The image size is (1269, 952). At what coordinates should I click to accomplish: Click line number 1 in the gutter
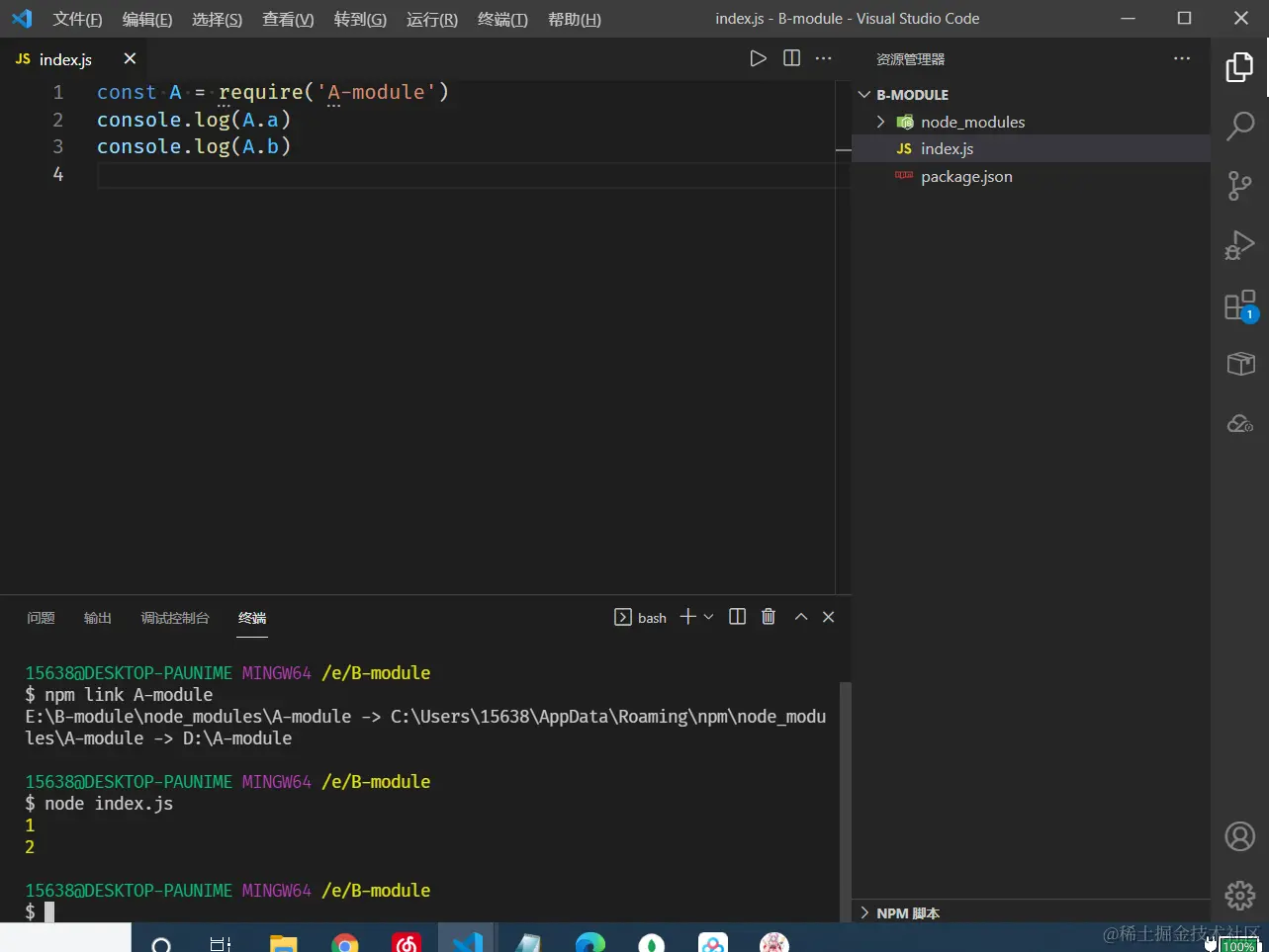coord(58,92)
